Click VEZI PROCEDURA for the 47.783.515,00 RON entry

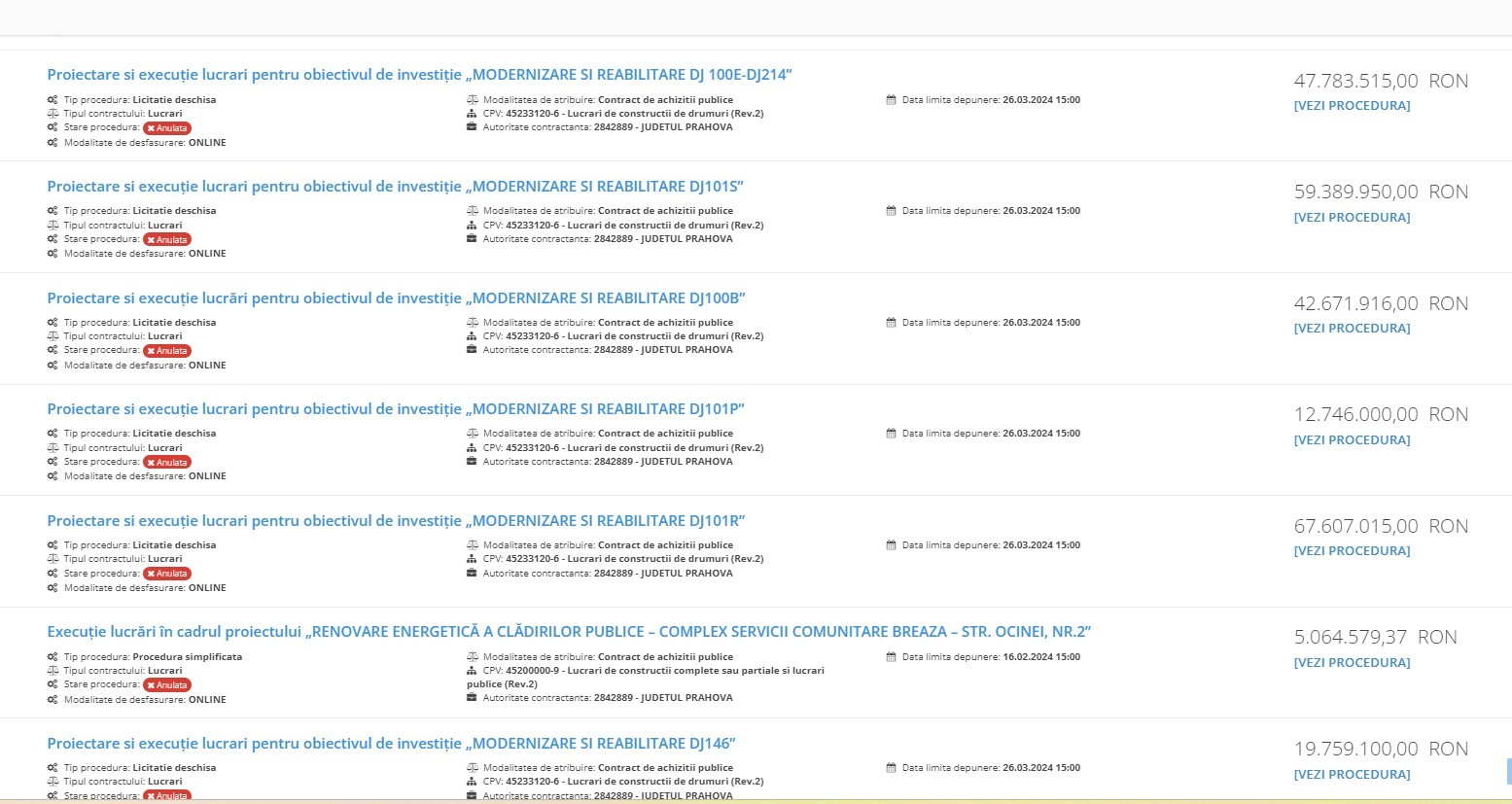tap(1351, 106)
